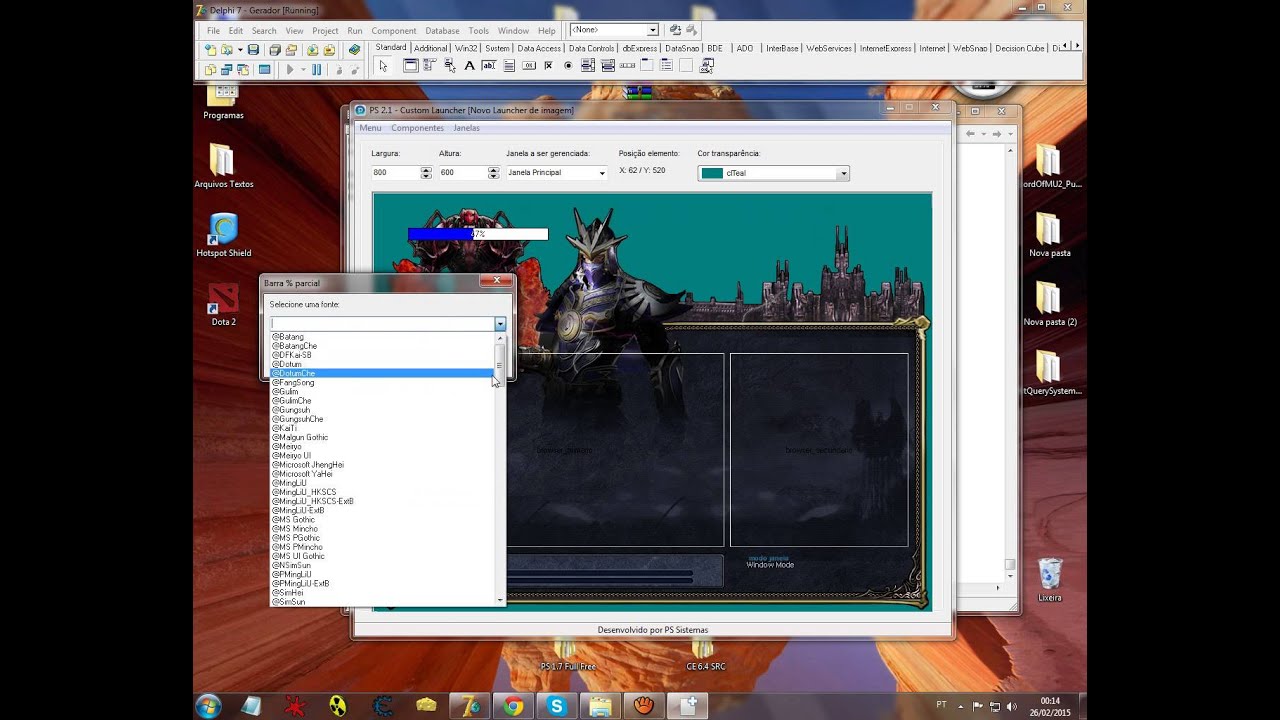Click the View Form icon in Delphi

[226, 69]
